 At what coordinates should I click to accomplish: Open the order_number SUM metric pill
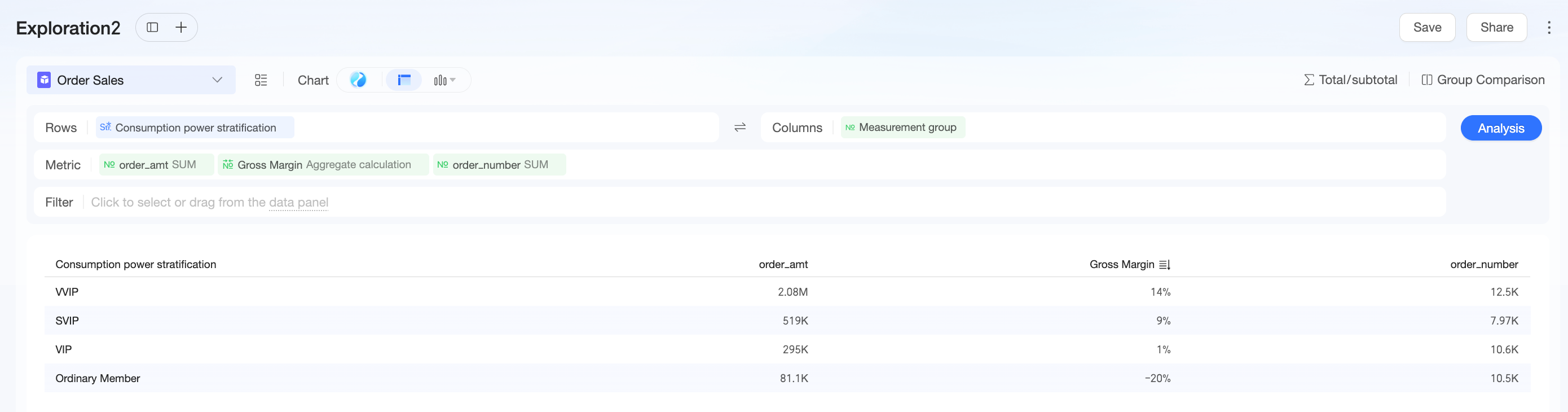coord(499,165)
